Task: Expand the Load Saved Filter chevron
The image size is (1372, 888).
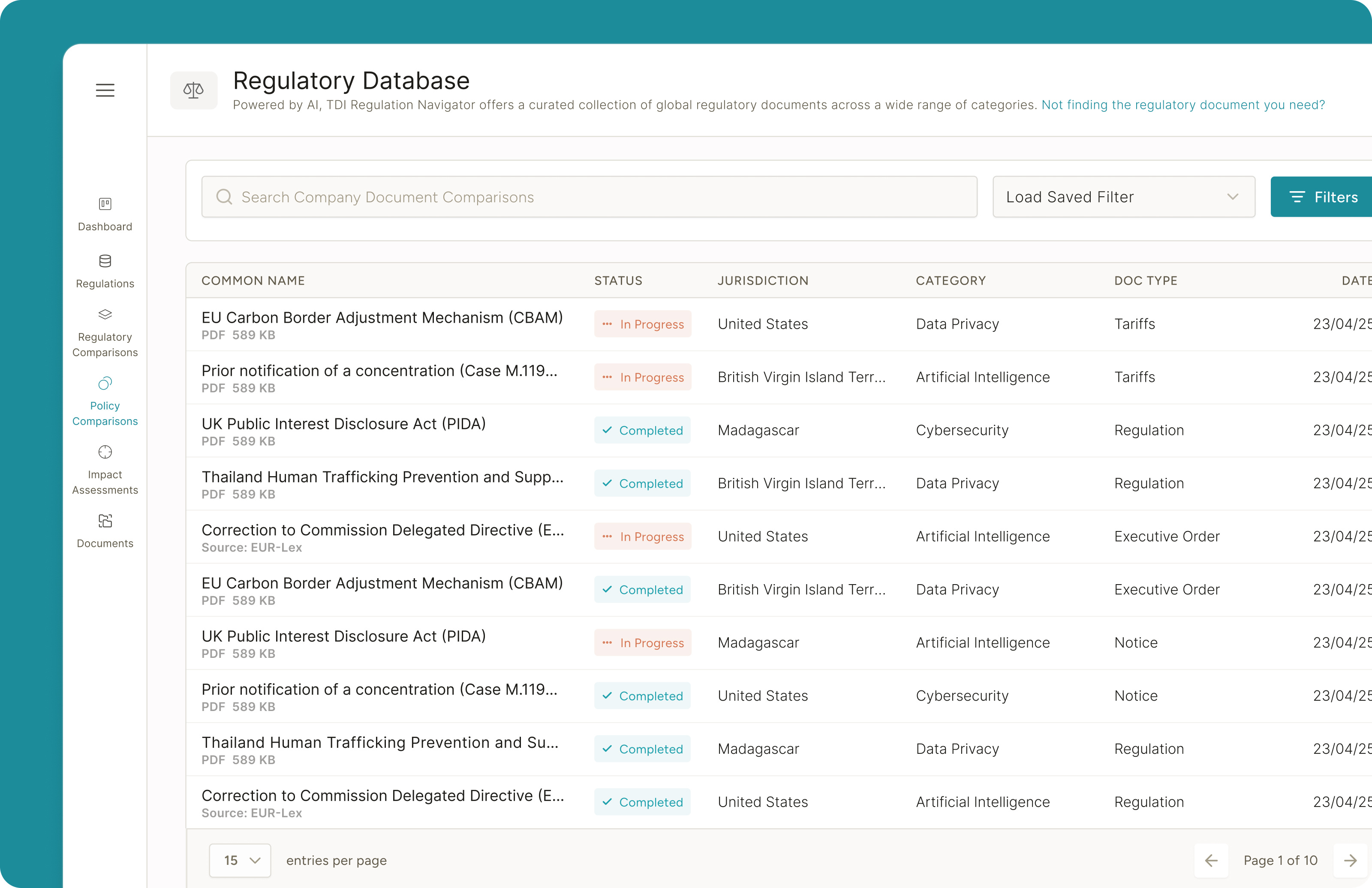Action: pos(1233,197)
